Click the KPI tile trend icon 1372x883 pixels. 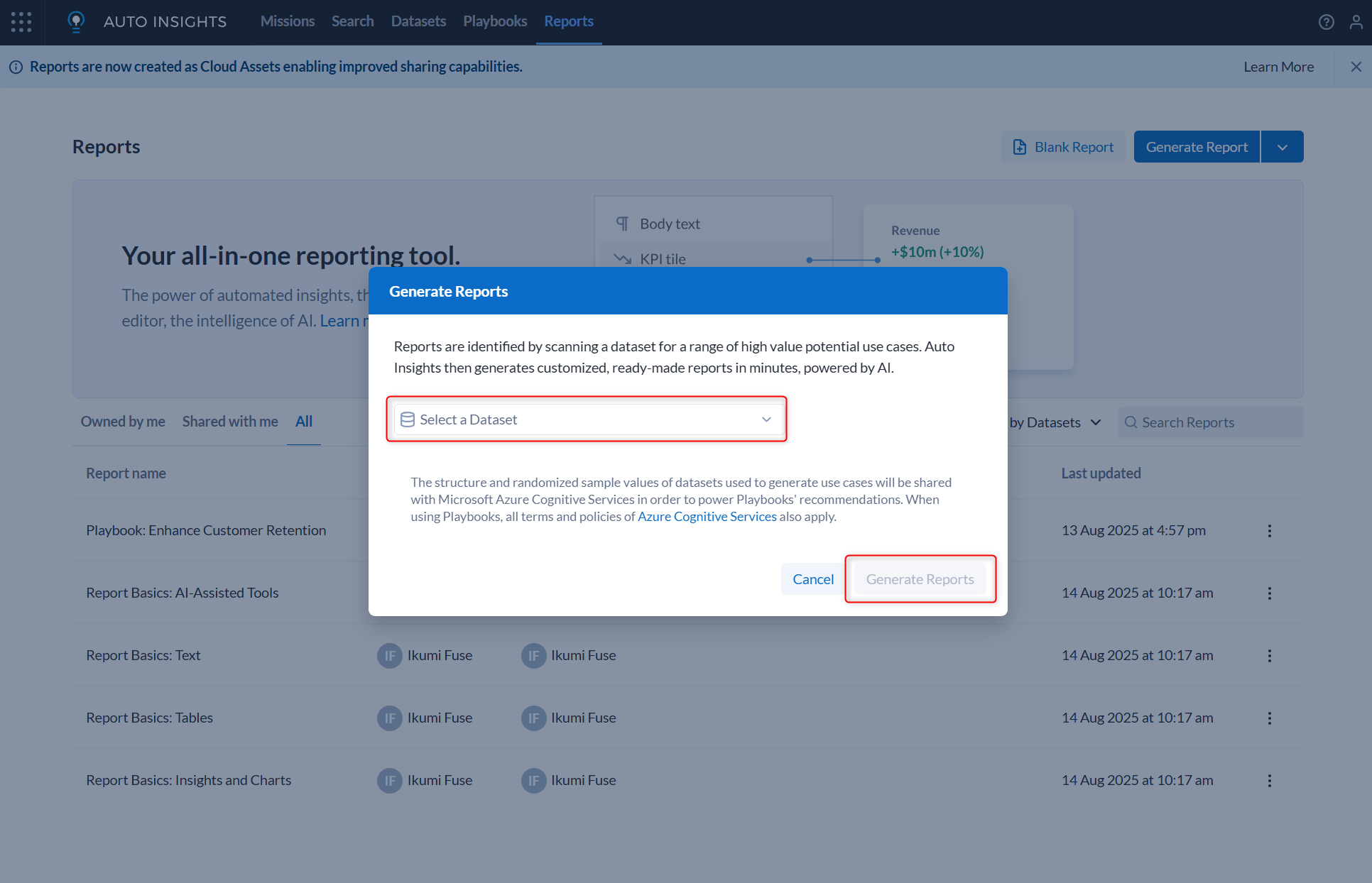(622, 259)
